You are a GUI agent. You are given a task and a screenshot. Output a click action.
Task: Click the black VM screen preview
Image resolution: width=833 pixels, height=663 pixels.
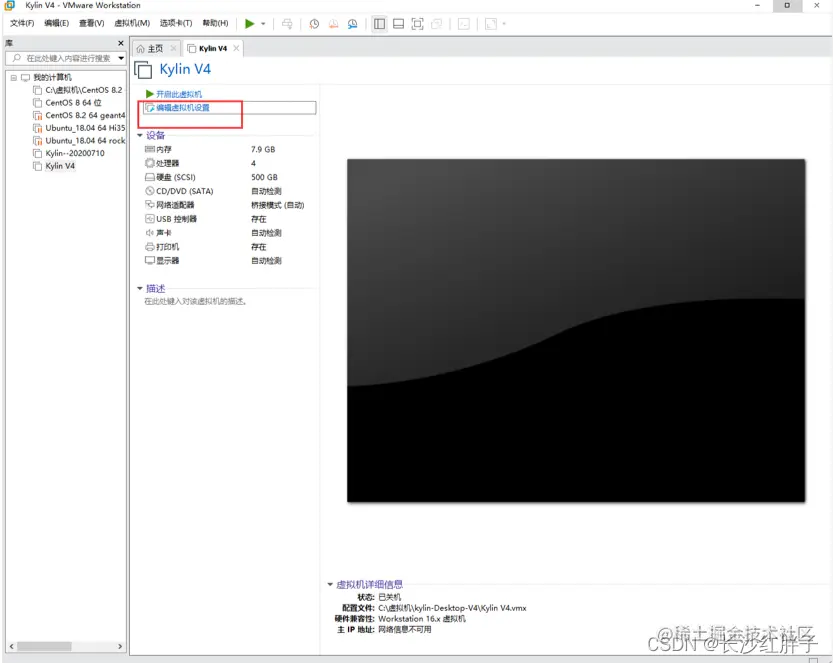(x=576, y=330)
